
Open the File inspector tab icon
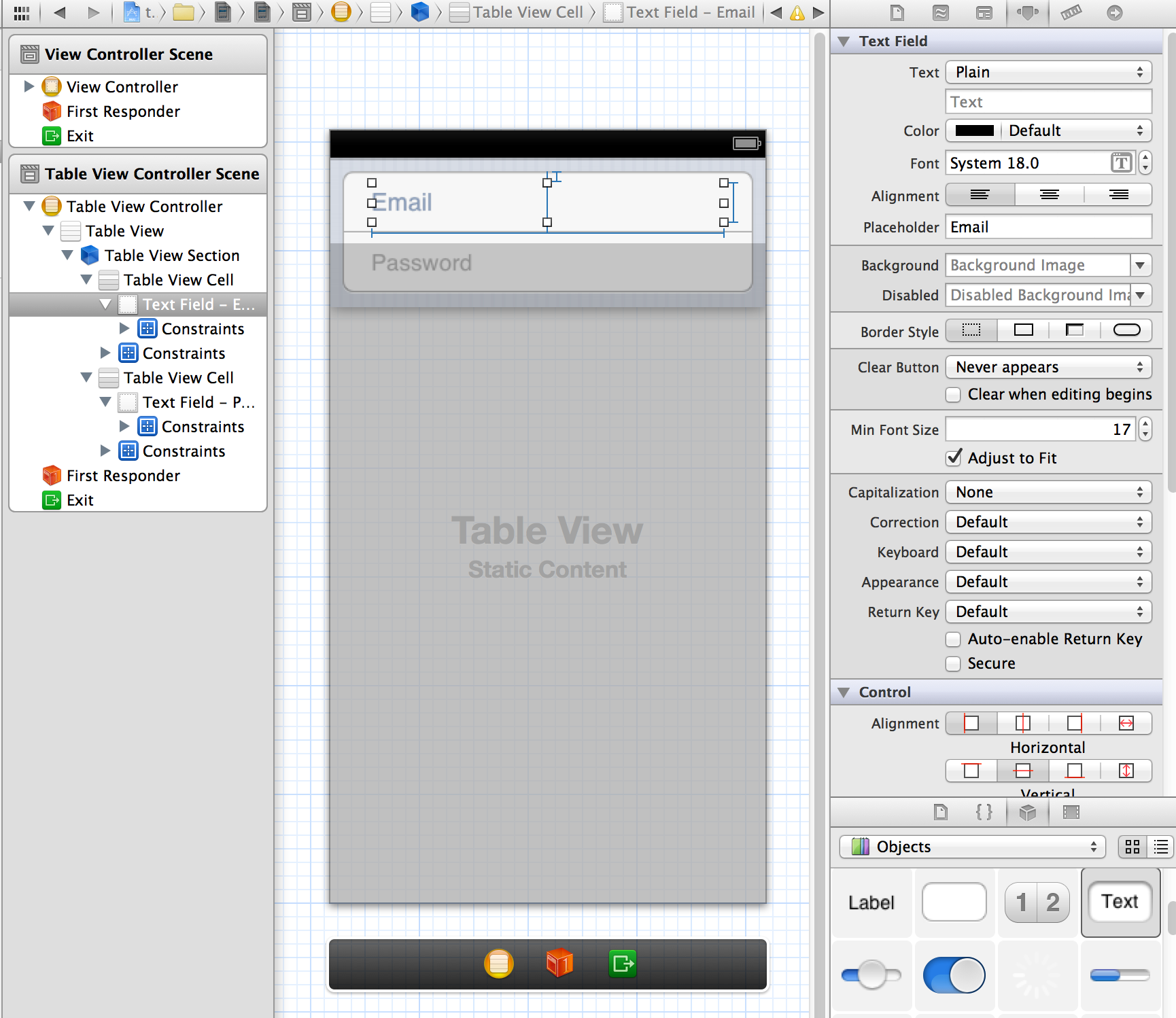(897, 13)
